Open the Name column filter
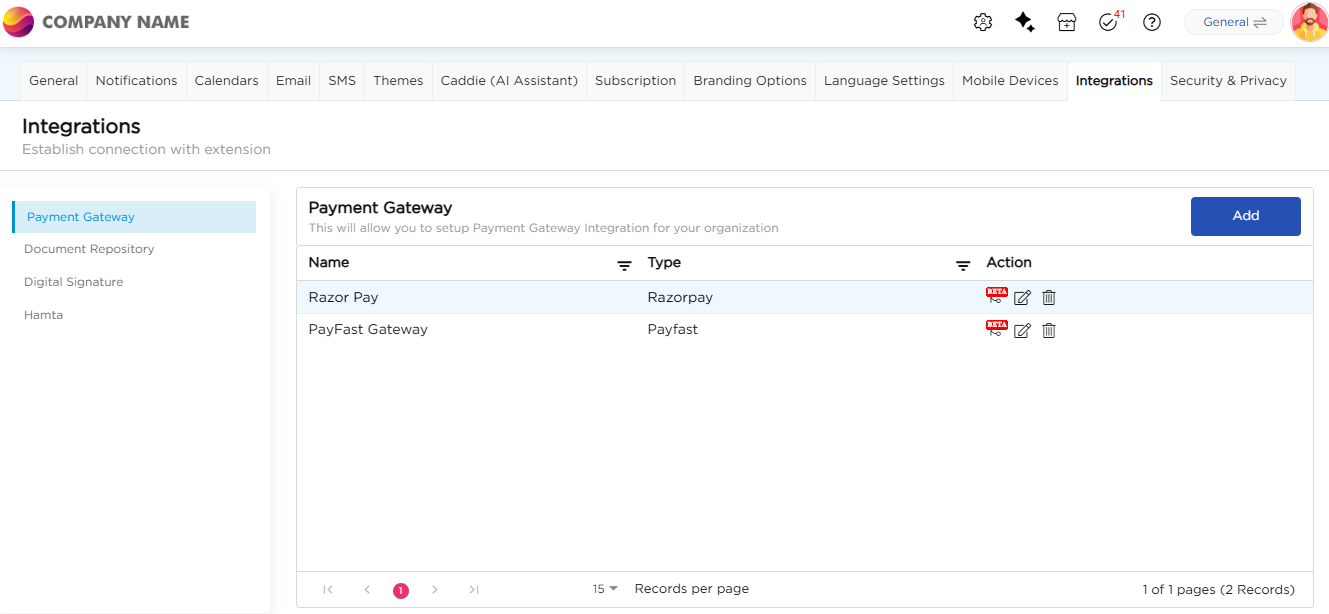Screen dimensions: 1329x614 (624, 265)
